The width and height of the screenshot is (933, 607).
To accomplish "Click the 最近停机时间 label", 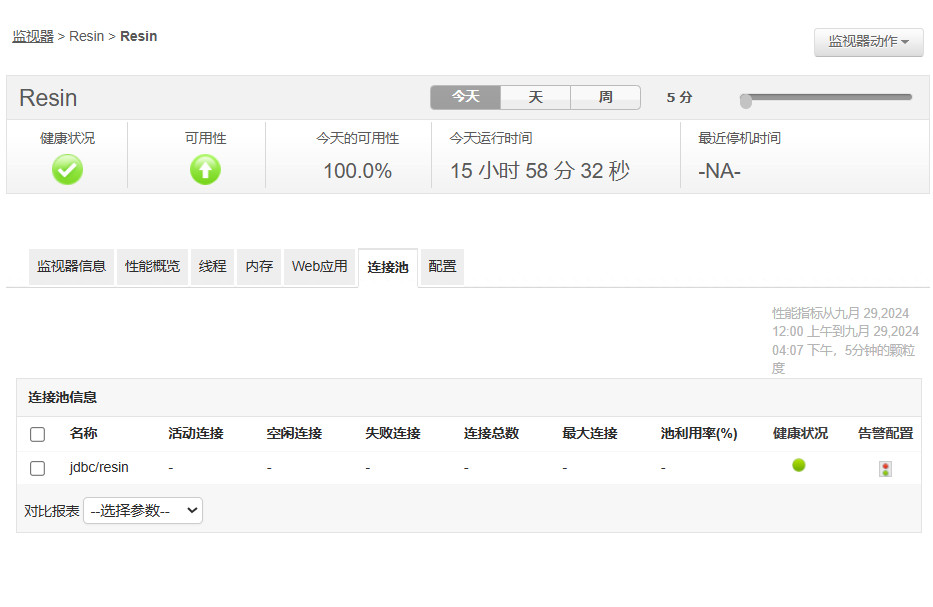I will [740, 138].
